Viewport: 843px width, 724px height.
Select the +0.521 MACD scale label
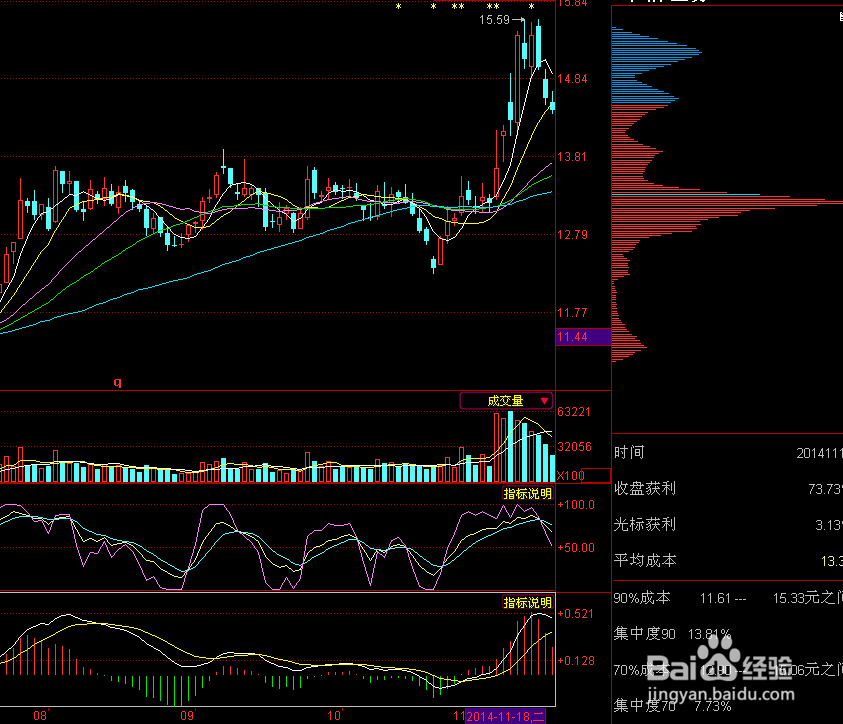click(x=576, y=614)
